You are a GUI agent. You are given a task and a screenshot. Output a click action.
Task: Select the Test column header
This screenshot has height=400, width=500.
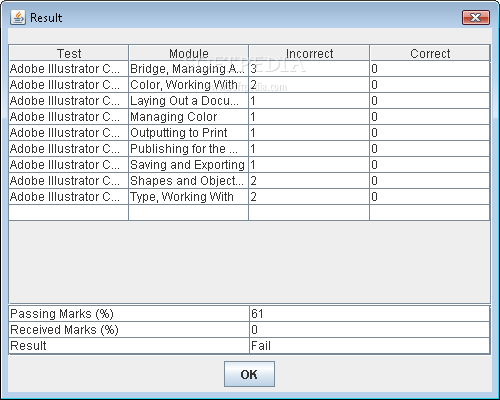69,53
